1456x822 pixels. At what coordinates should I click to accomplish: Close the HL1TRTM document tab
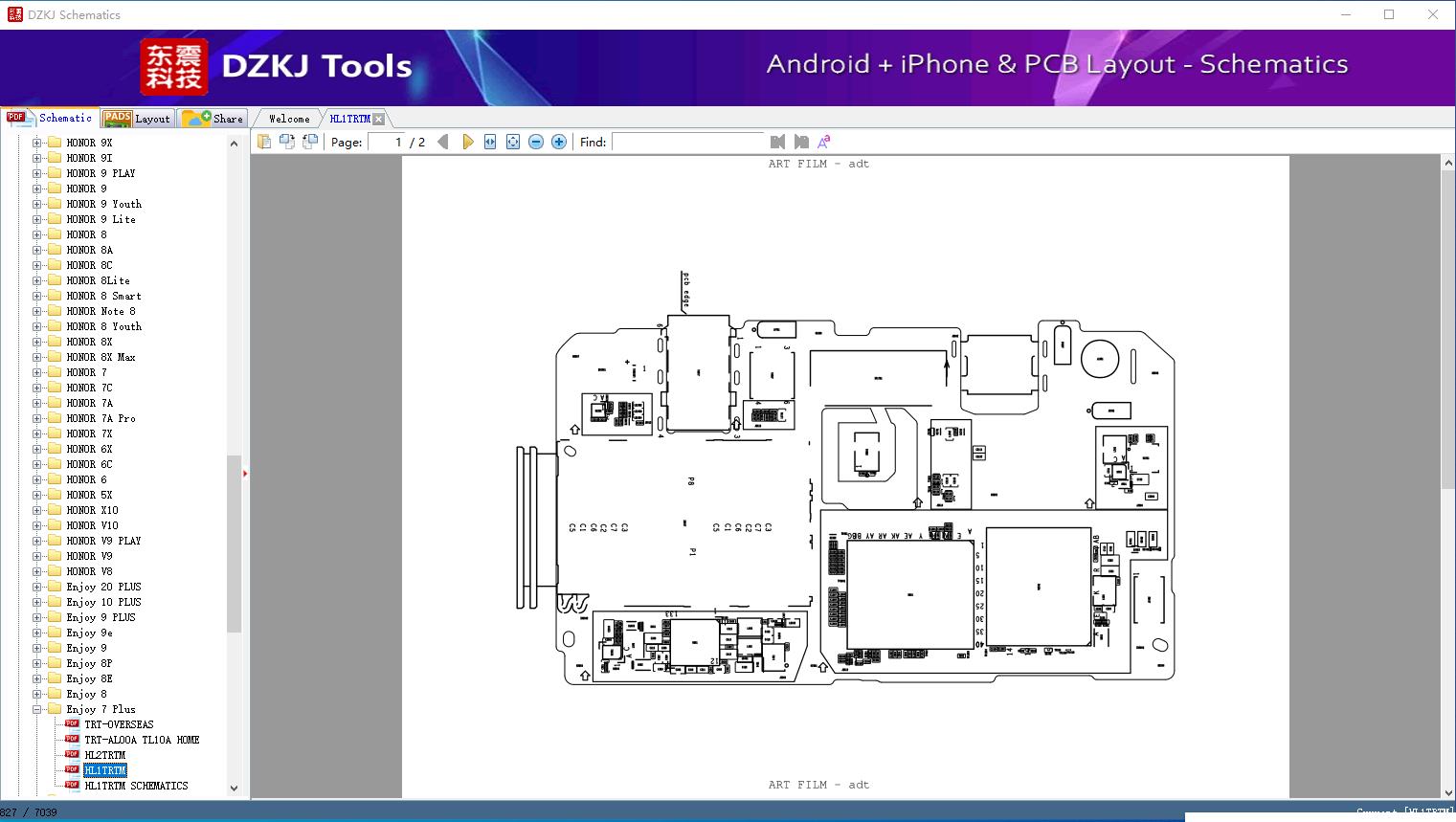(x=378, y=119)
